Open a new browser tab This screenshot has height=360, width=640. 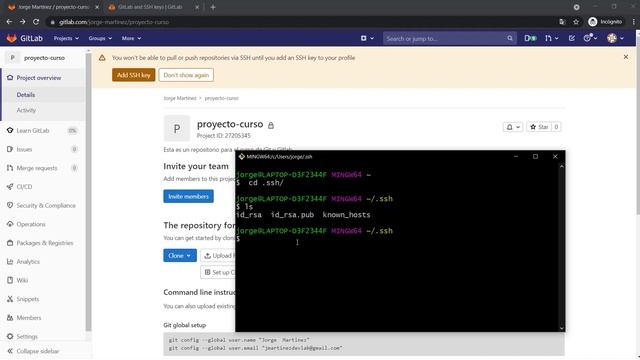click(x=213, y=7)
